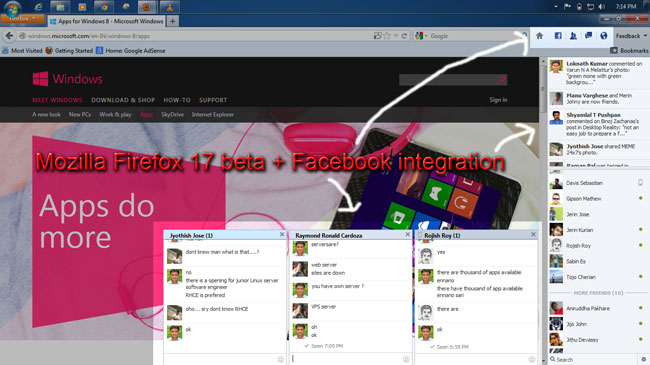Screen dimensions: 650x365
Task: Go to 'A new look' subpage
Action: [x=46, y=114]
